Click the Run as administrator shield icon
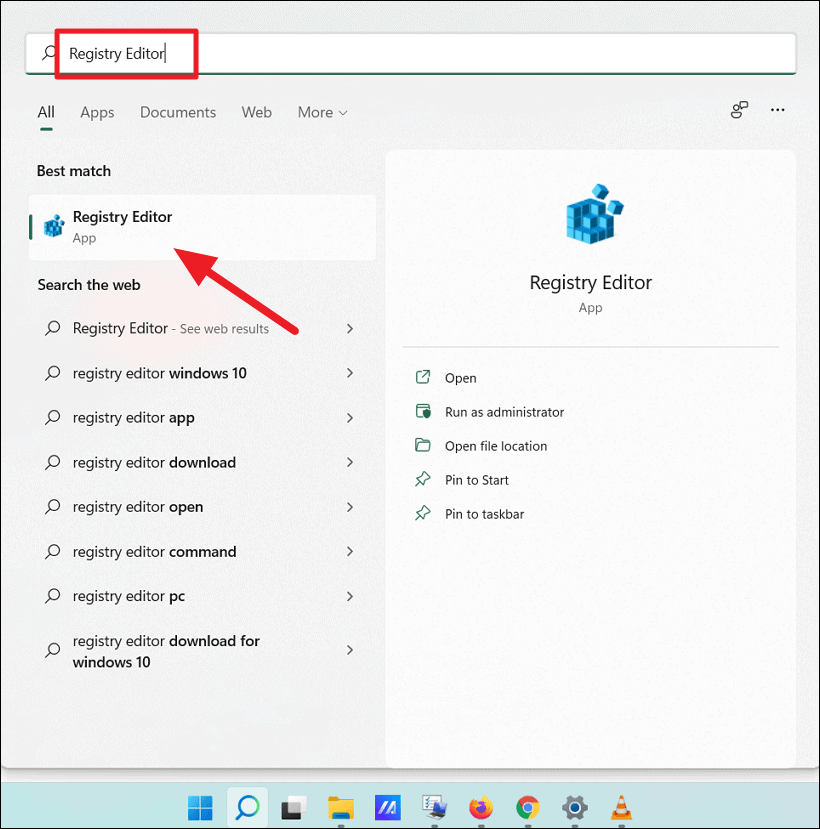The image size is (820, 829). pos(423,411)
